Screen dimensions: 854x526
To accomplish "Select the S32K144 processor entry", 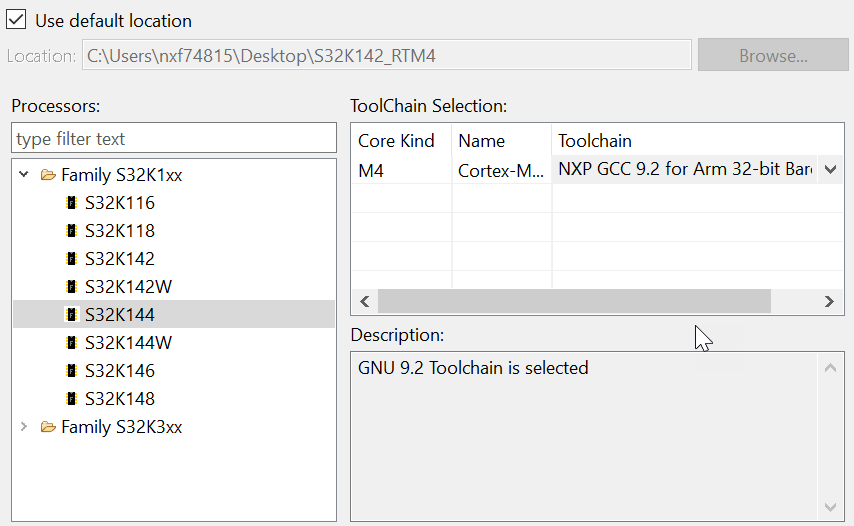I will (120, 315).
